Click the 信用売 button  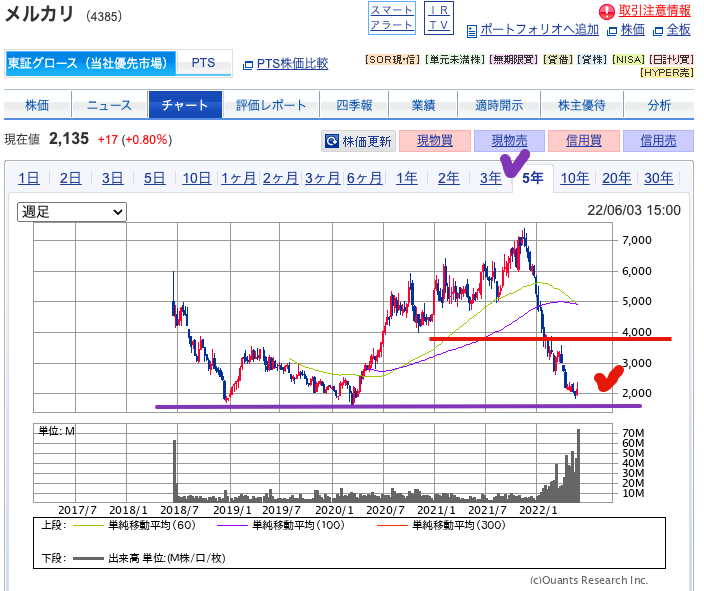[x=658, y=141]
